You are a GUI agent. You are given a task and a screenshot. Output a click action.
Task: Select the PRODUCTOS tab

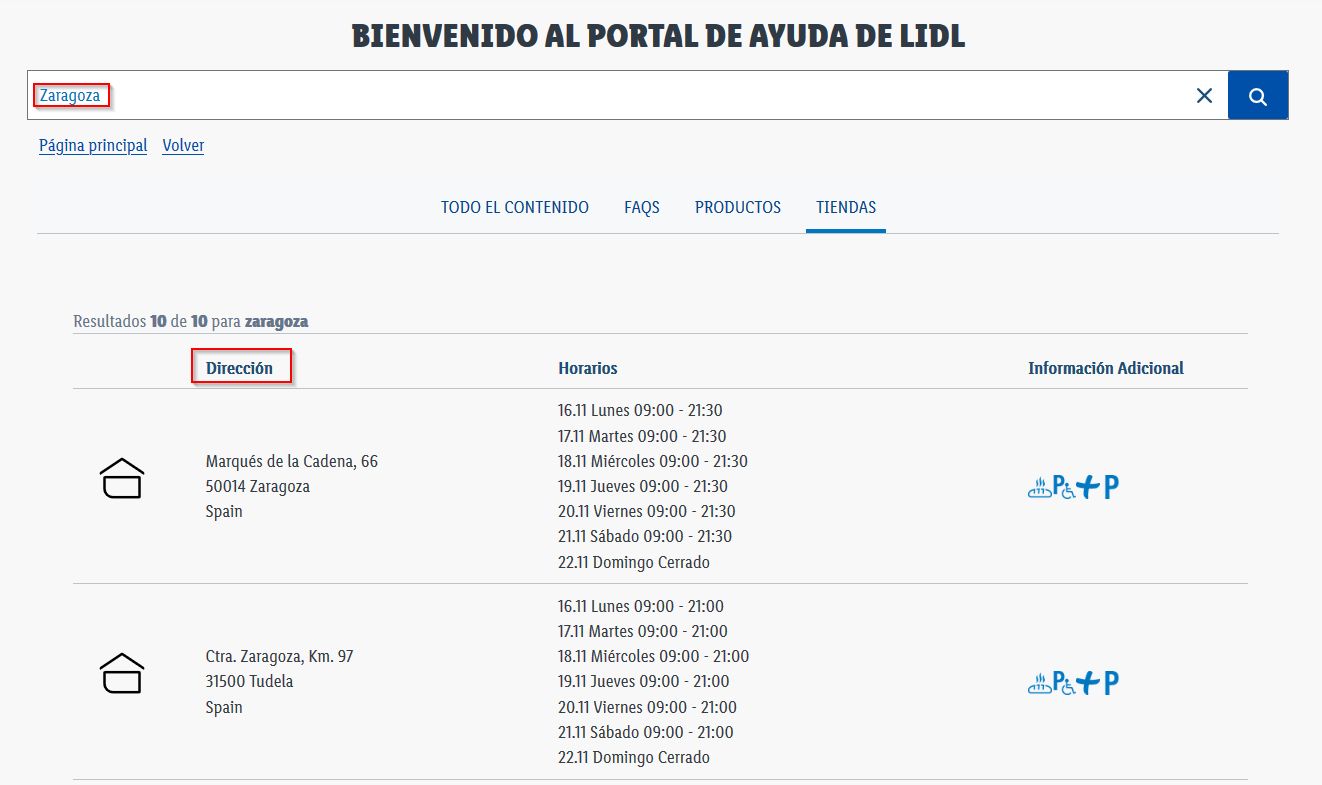[737, 208]
